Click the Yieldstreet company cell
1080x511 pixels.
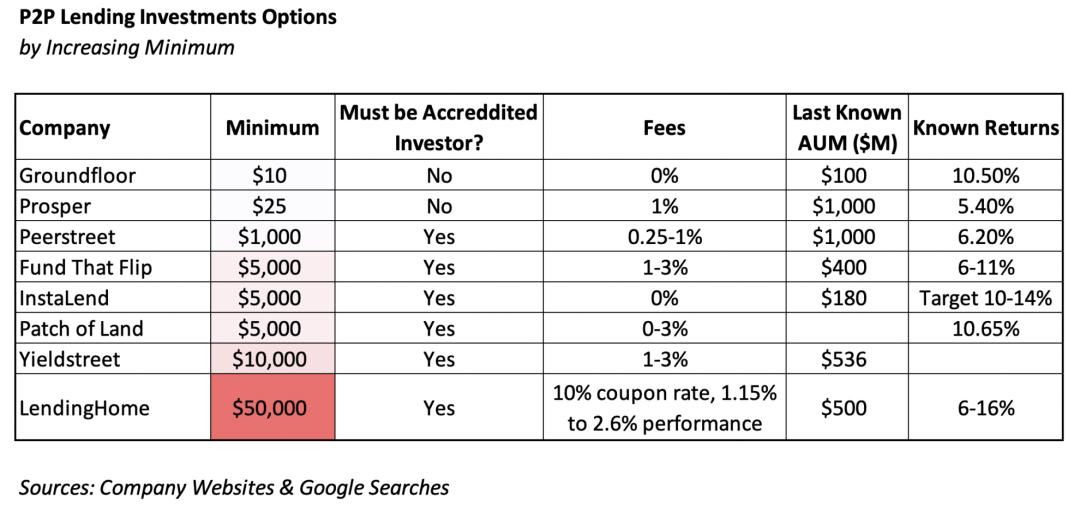(x=70, y=358)
